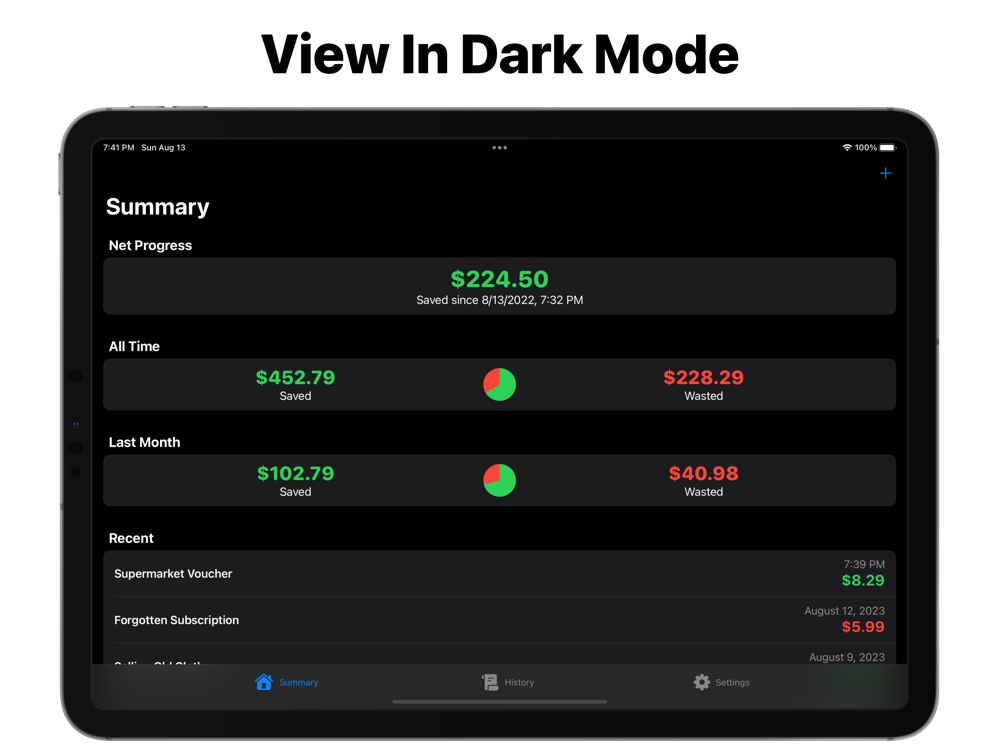This screenshot has height=750, width=1000.
Task: Open the Settings gear icon
Action: point(702,682)
